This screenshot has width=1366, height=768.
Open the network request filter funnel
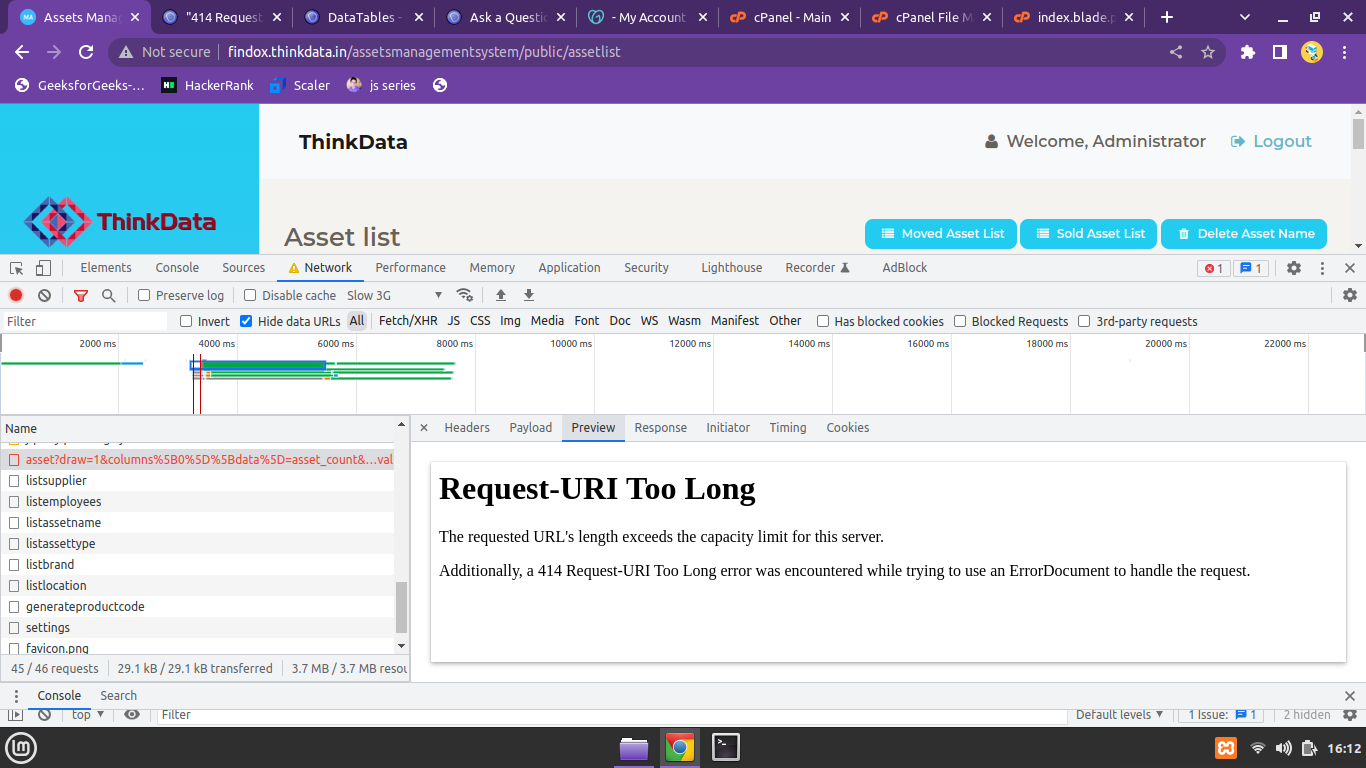[81, 295]
